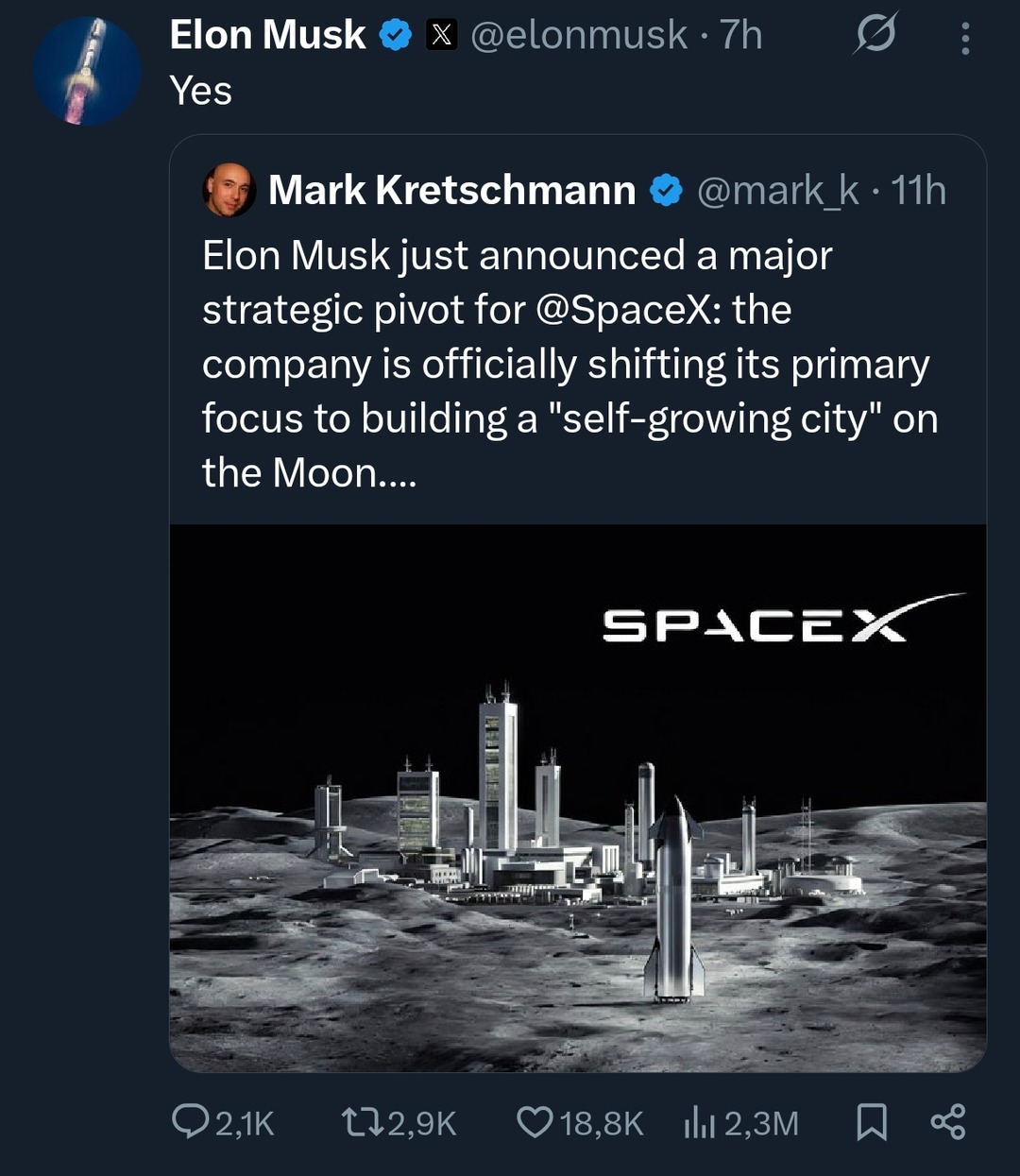Click Mark Kretschmann's blue verified badge
1020x1176 pixels.
664,189
